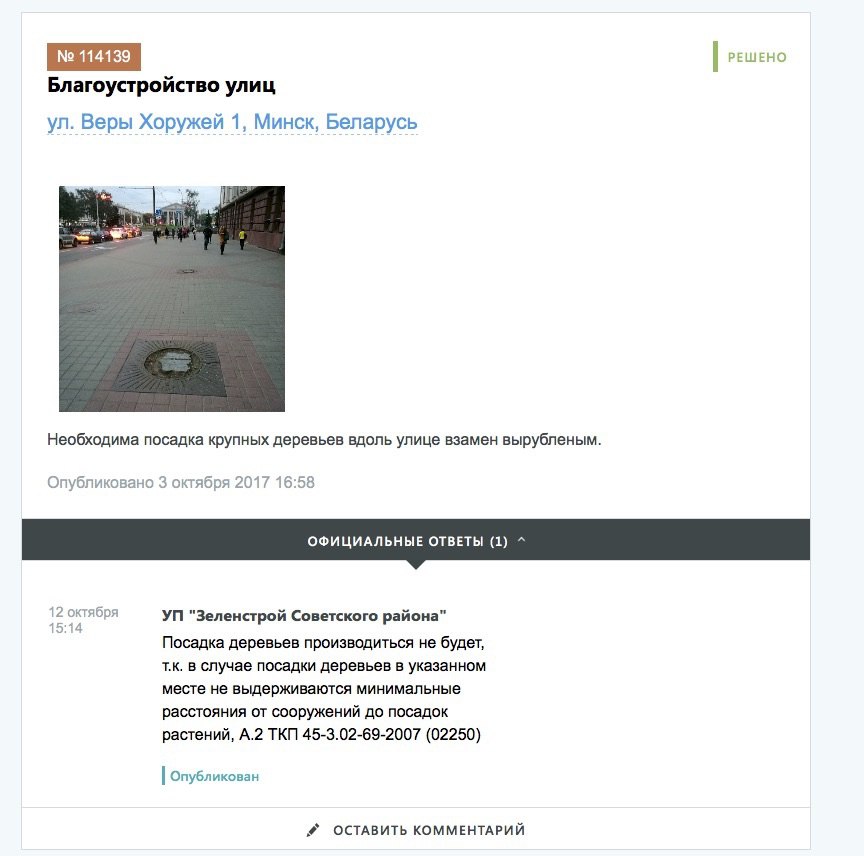
Task: Click the РЕШЕНО status label
Action: tap(757, 57)
